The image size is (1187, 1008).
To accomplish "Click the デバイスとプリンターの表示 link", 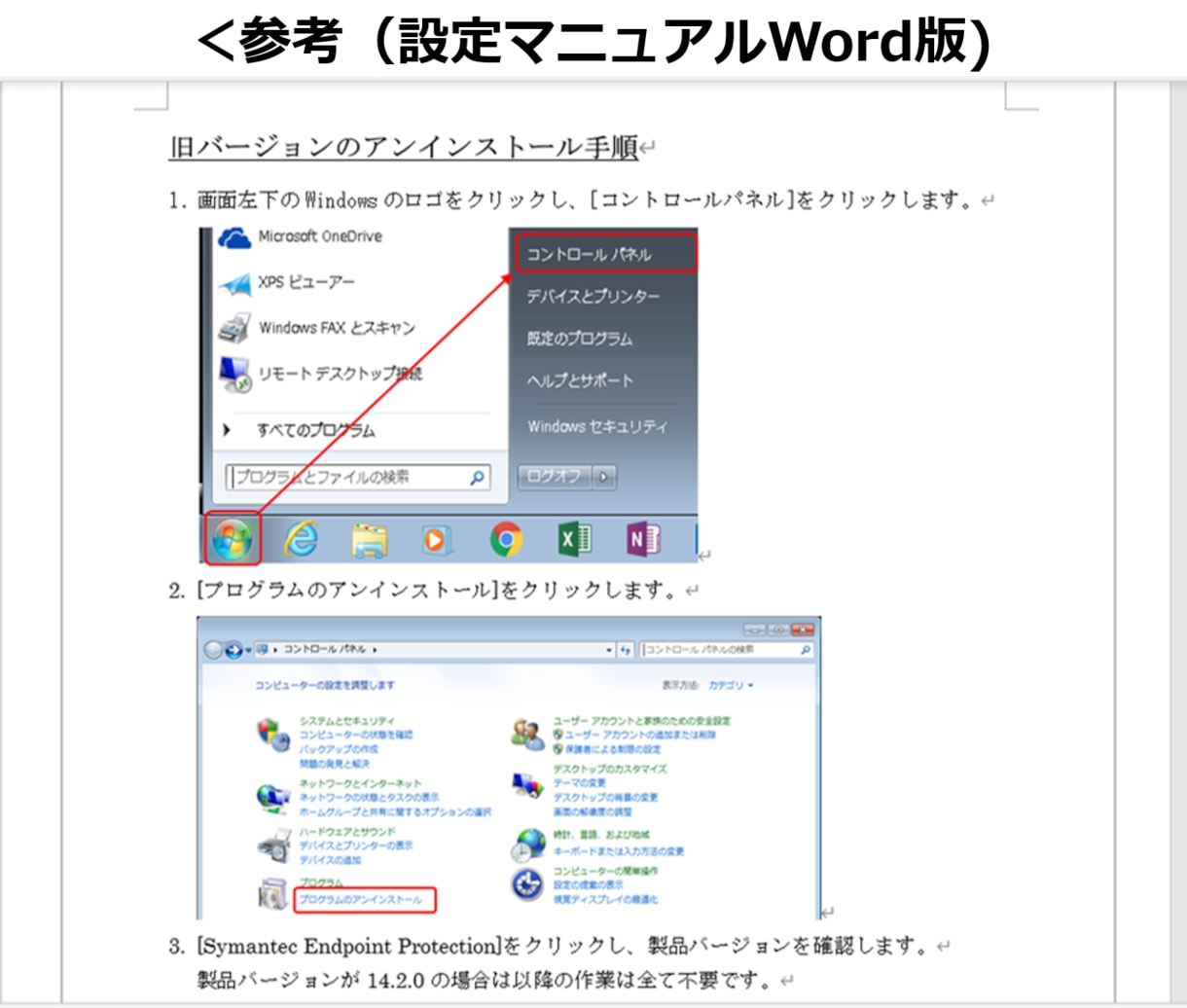I will point(356,846).
